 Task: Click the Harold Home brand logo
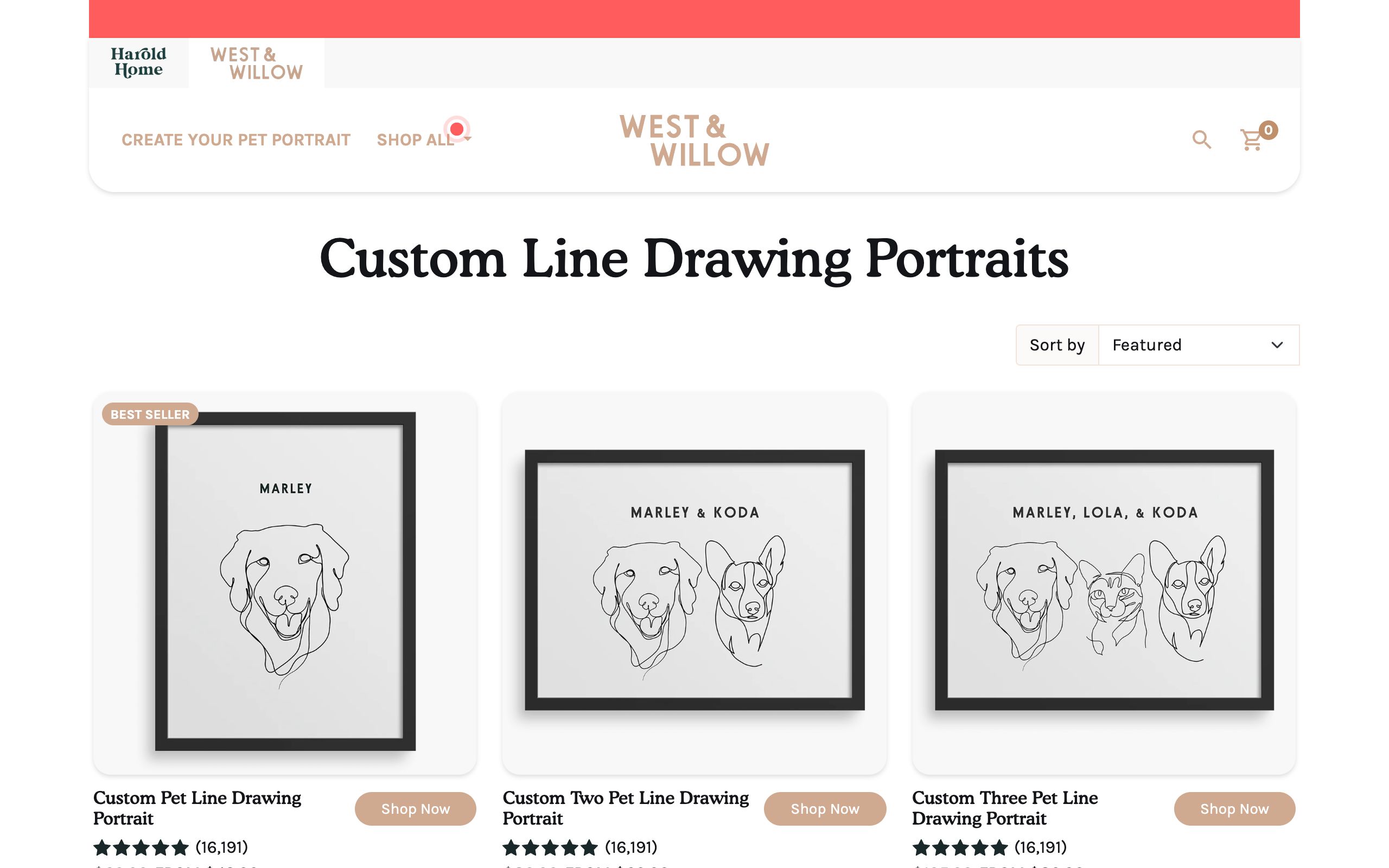coord(138,62)
